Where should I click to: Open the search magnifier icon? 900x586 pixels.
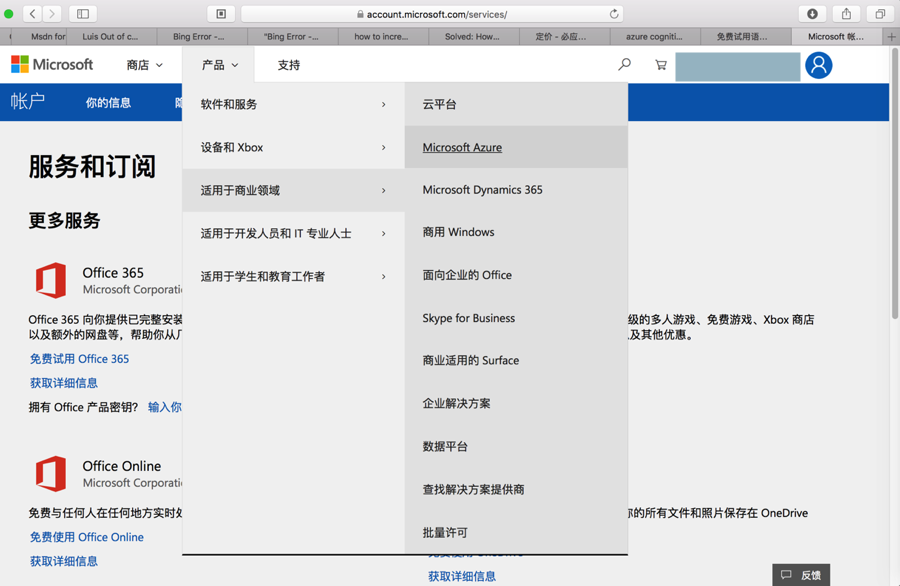[624, 64]
